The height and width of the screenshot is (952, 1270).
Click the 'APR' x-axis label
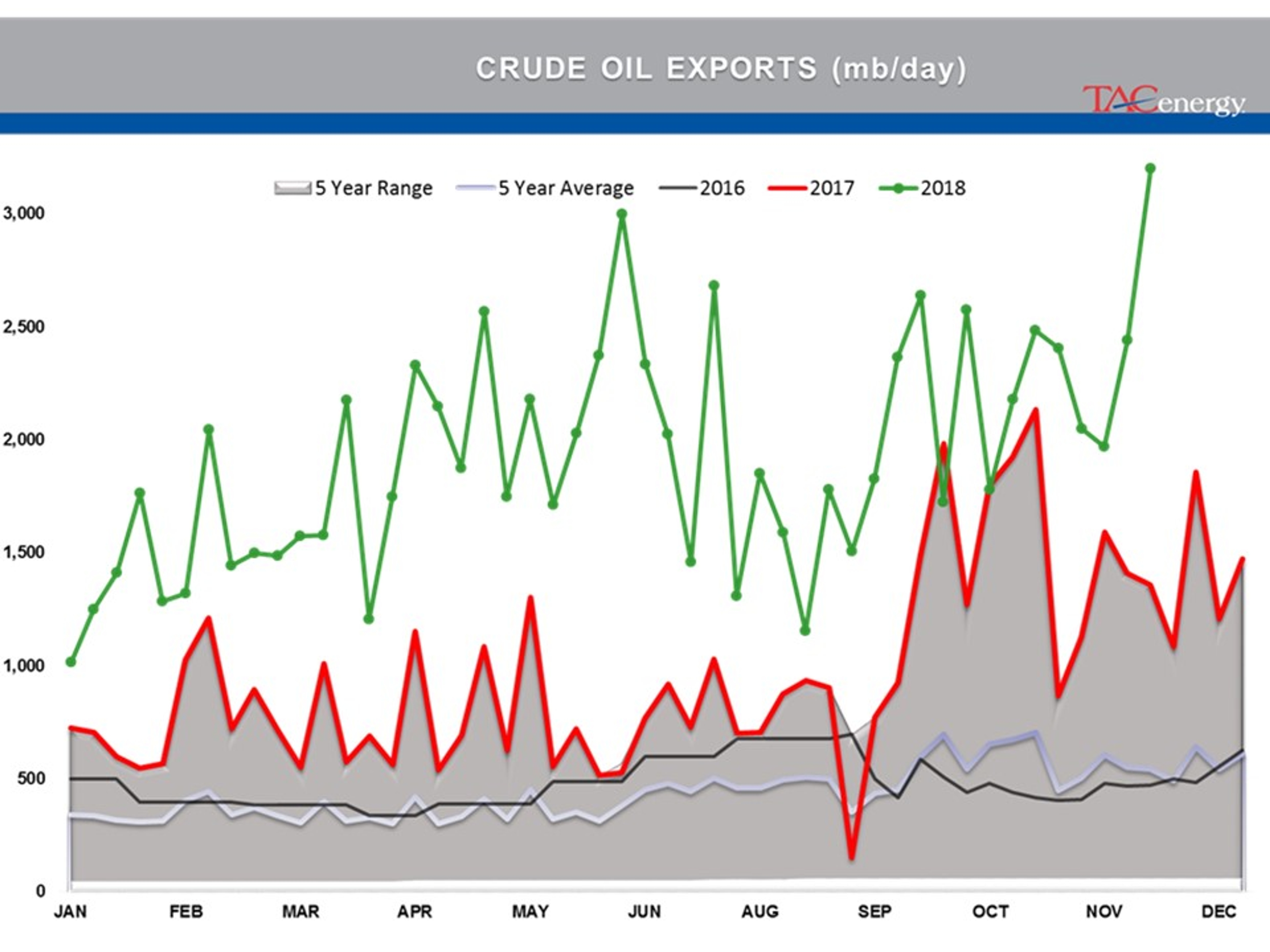pos(414,911)
